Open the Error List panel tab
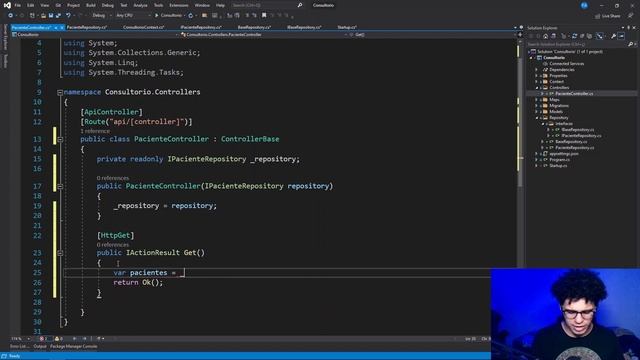640x360 pixels. click(19, 347)
